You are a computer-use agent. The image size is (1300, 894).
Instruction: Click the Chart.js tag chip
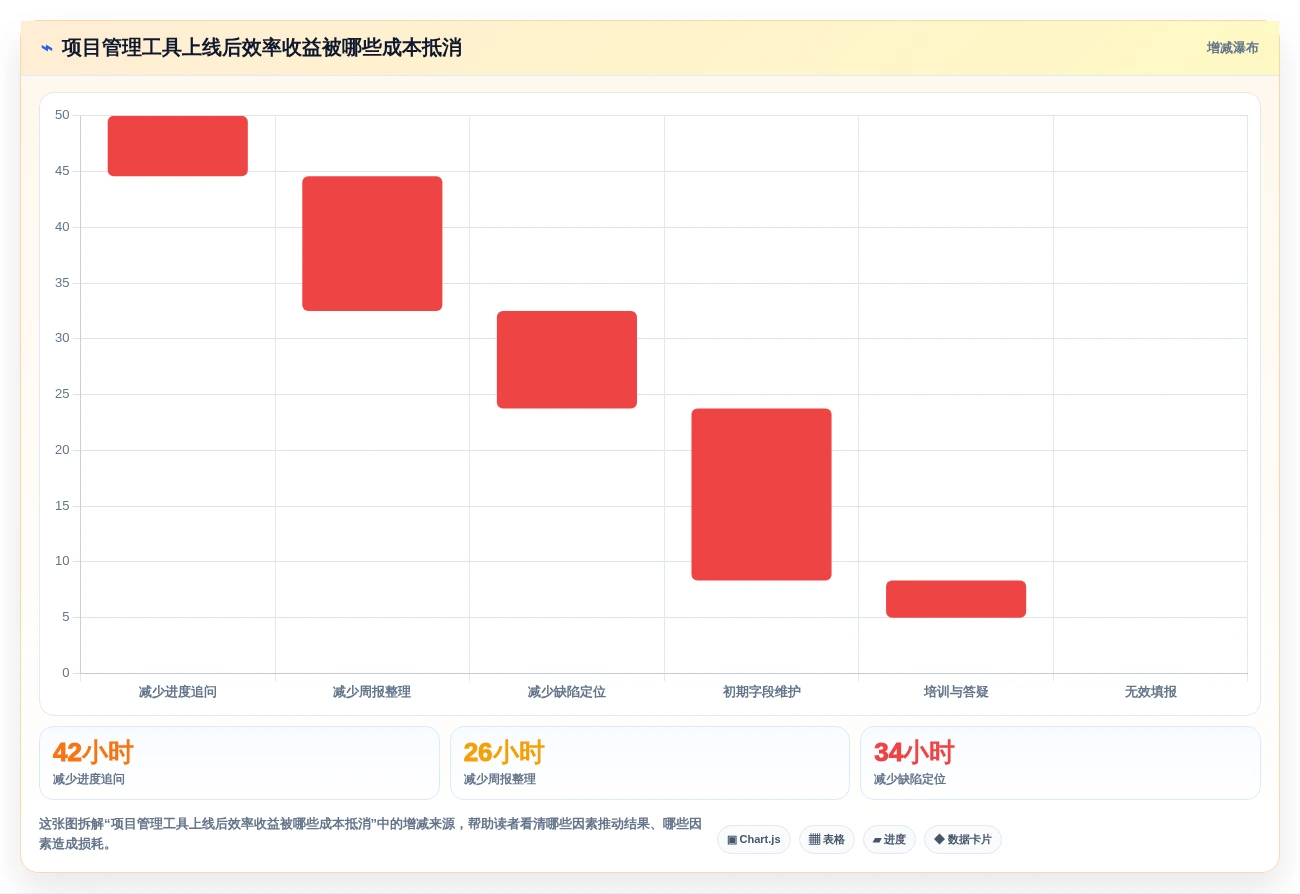pyautogui.click(x=754, y=840)
